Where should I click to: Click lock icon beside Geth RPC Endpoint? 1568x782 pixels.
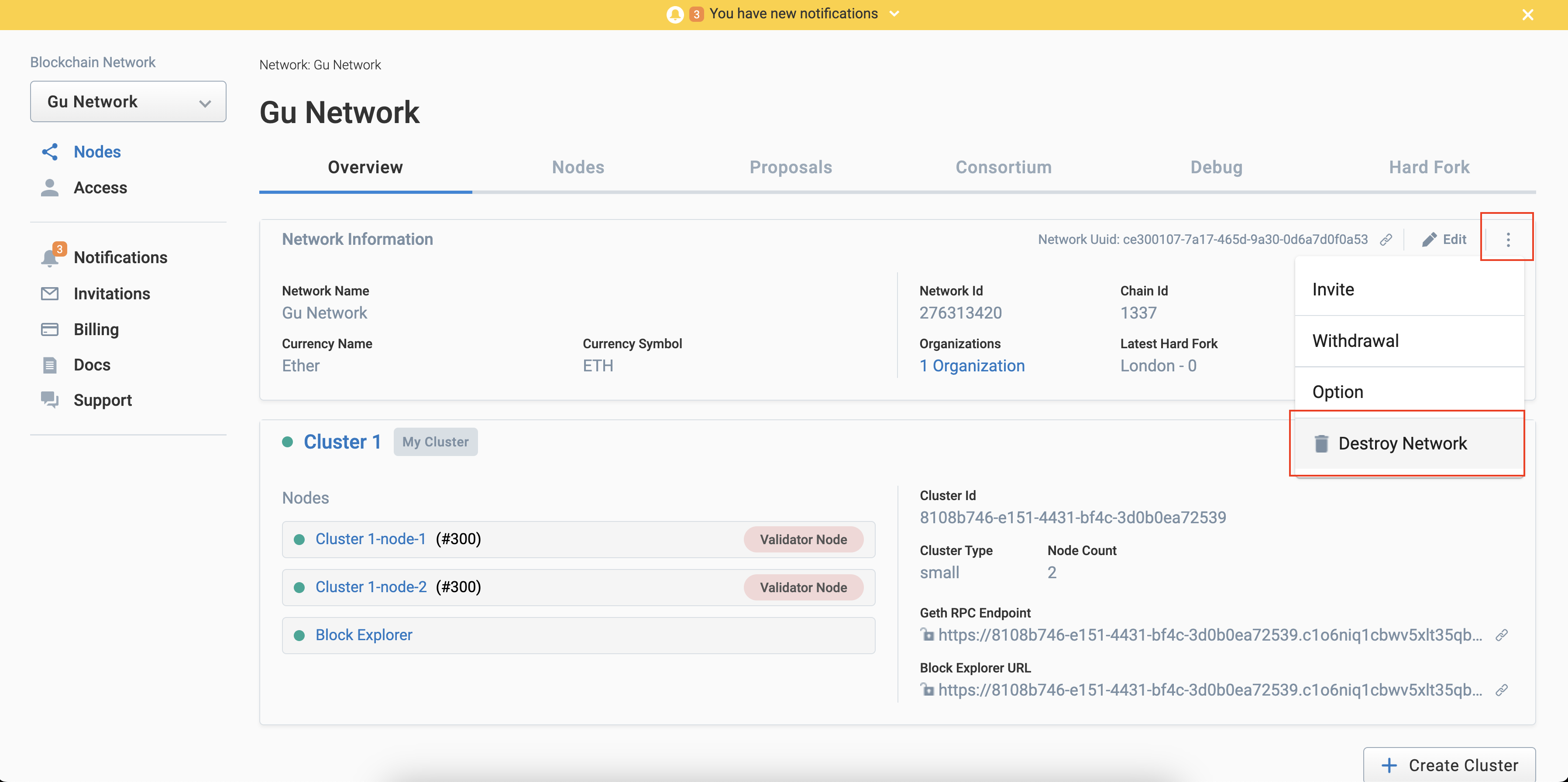[x=926, y=635]
